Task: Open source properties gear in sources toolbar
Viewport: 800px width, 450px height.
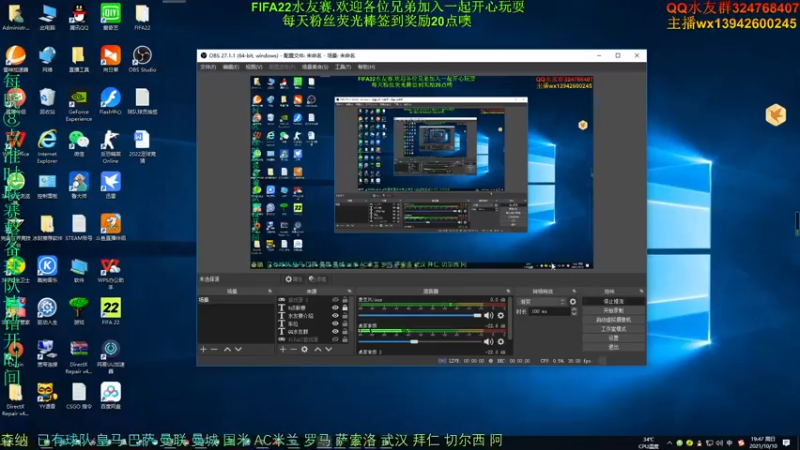Action: coord(305,349)
